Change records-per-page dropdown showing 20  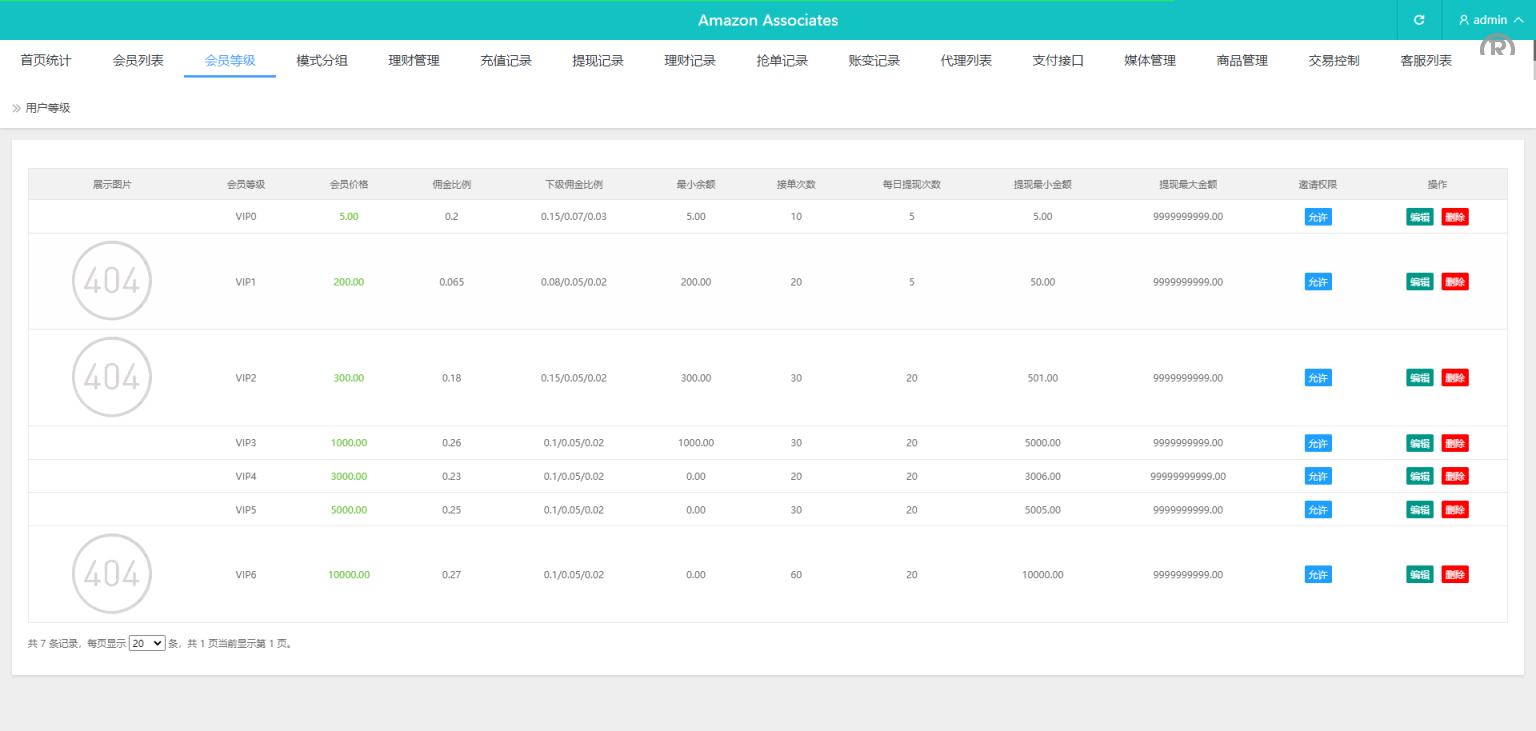pos(147,644)
